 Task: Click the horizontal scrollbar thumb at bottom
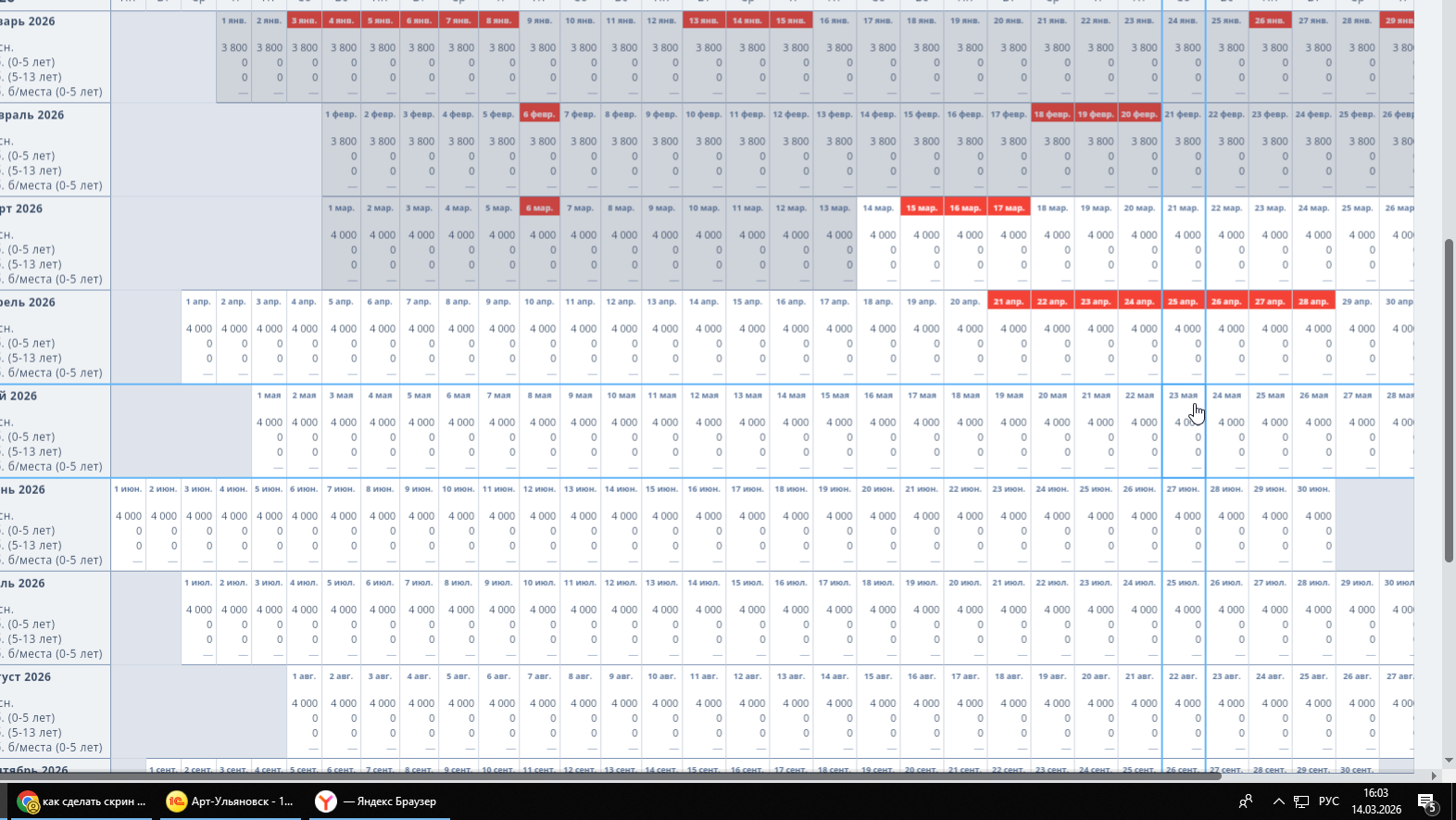(611, 776)
